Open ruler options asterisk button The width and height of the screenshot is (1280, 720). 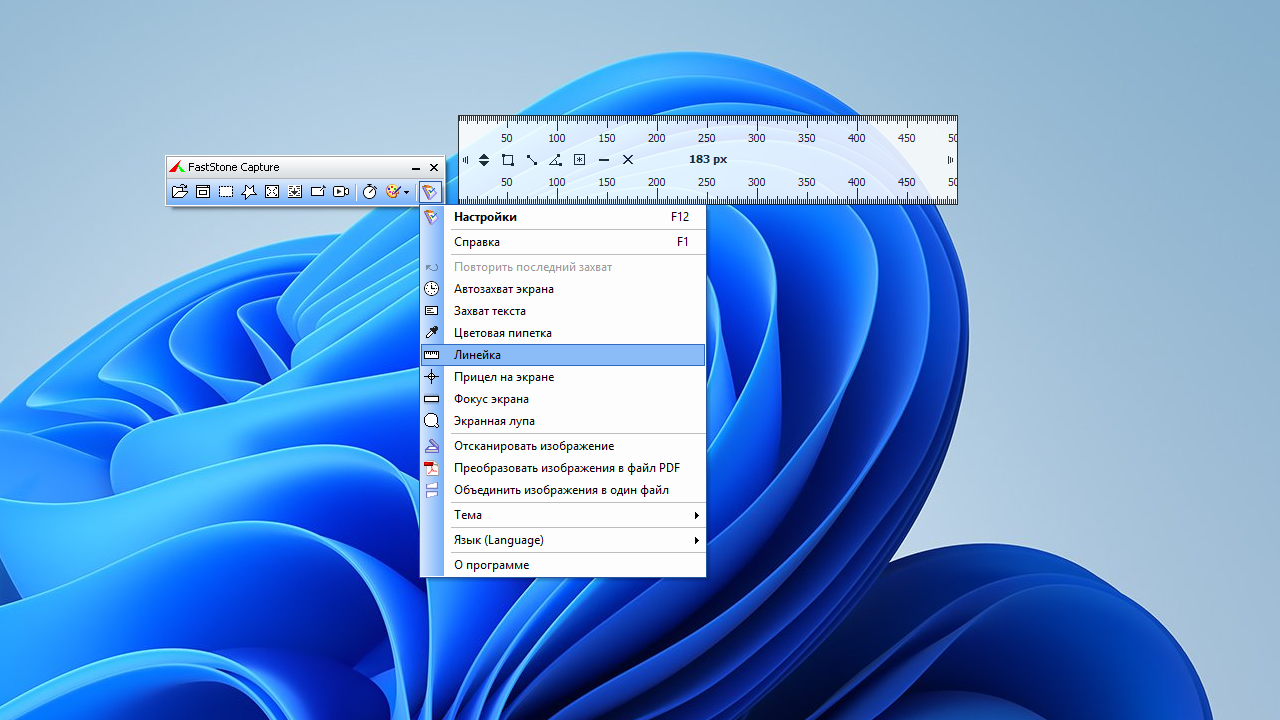(x=580, y=160)
